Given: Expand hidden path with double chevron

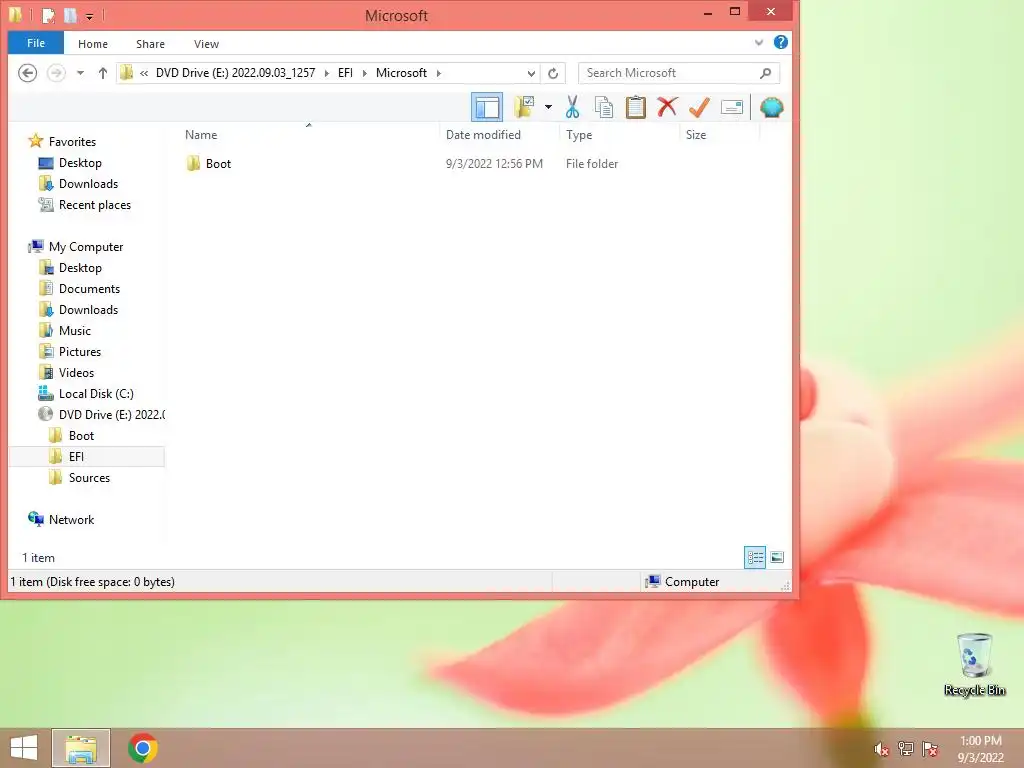Looking at the screenshot, I should tap(144, 73).
